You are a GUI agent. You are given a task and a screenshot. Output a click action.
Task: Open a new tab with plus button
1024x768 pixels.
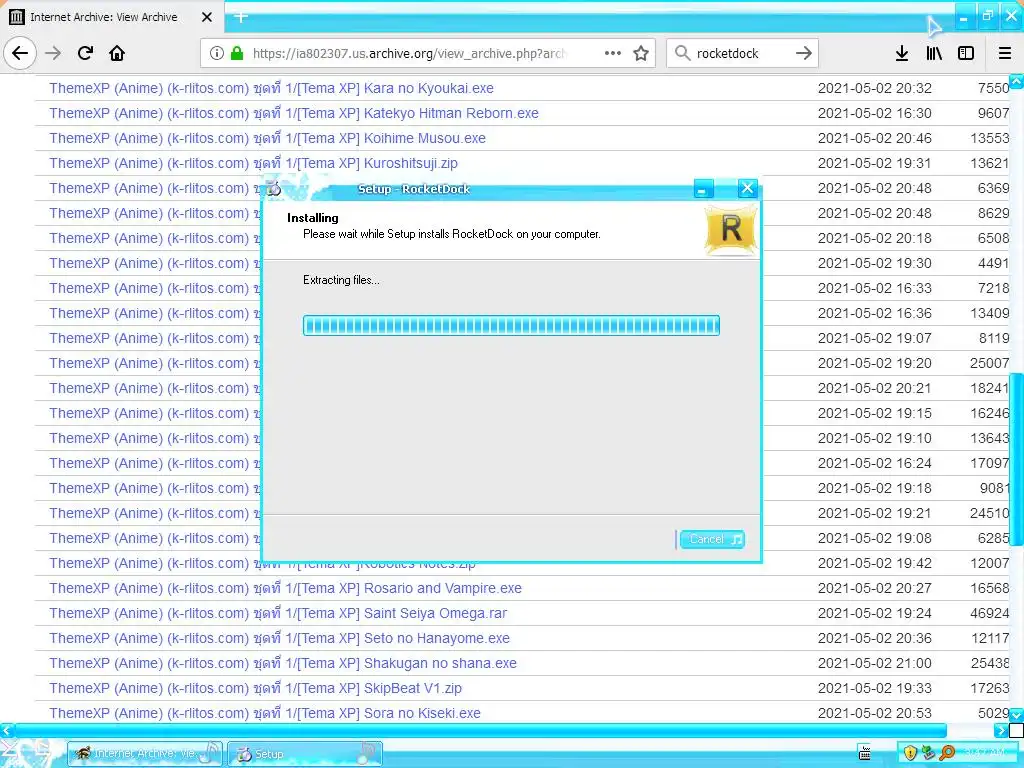click(x=240, y=17)
